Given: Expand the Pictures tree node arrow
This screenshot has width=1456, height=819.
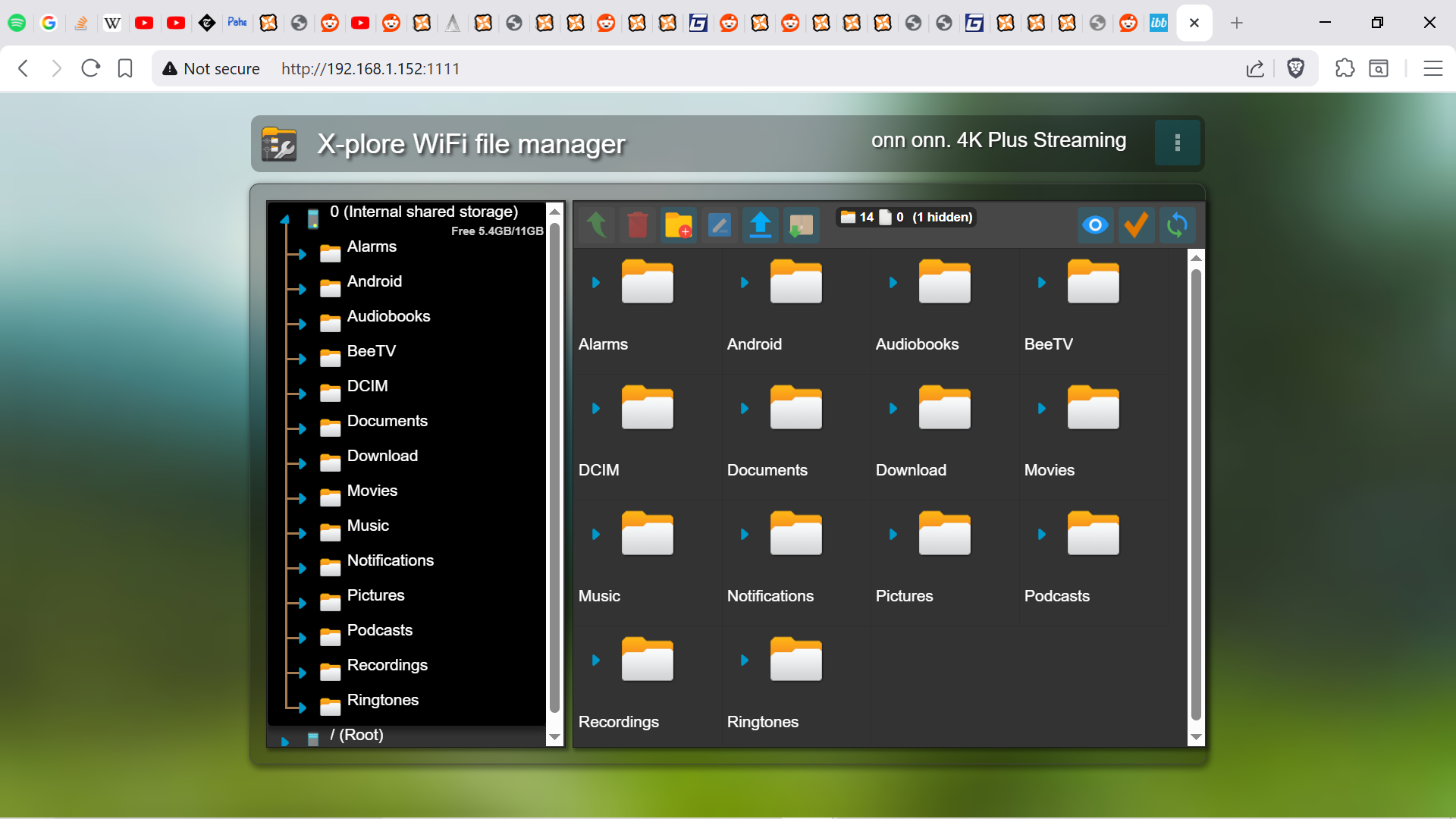Looking at the screenshot, I should click(302, 604).
